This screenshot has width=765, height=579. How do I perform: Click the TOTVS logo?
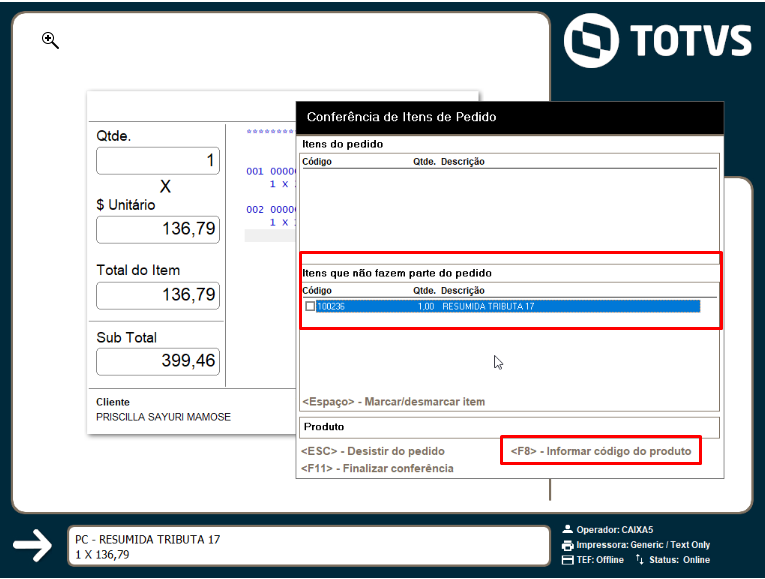point(657,40)
